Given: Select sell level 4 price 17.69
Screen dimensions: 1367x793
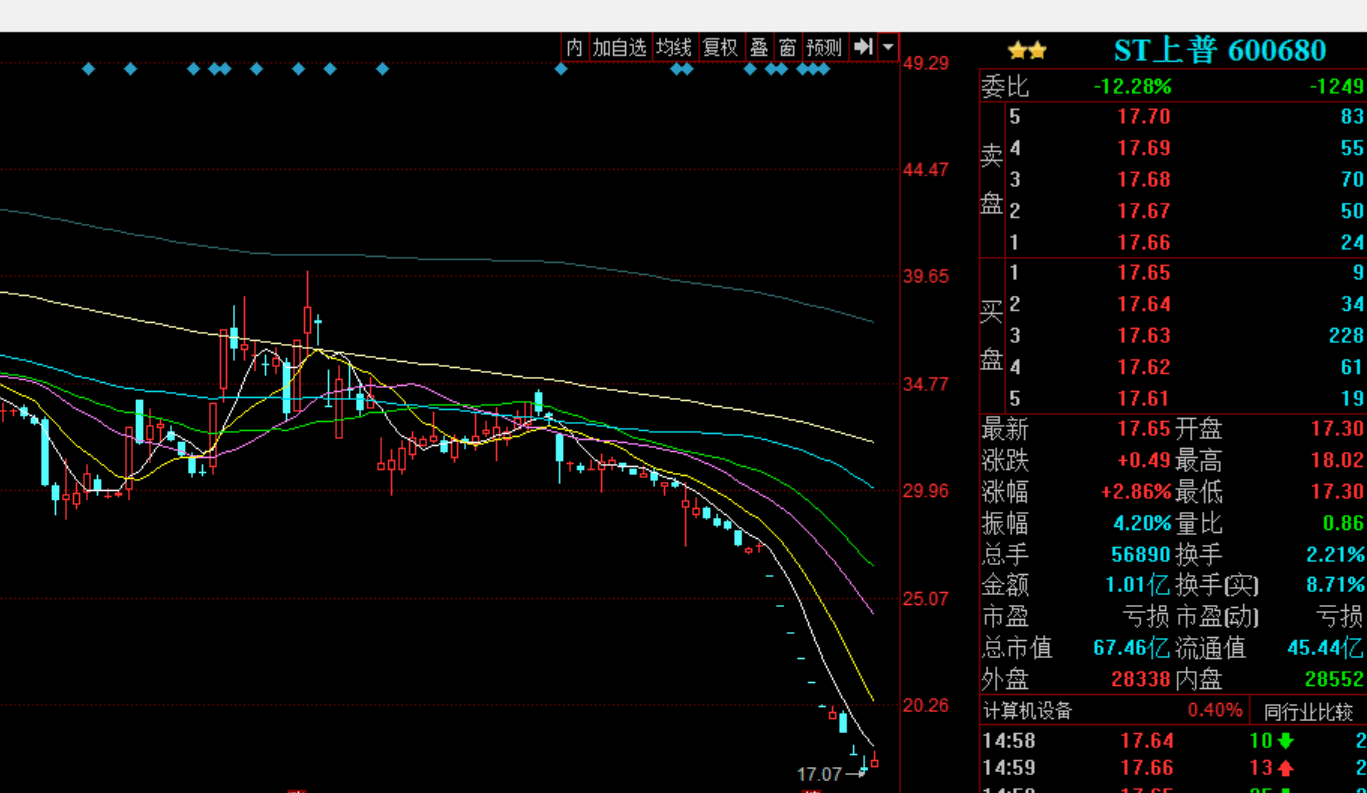Looking at the screenshot, I should coord(1143,149).
